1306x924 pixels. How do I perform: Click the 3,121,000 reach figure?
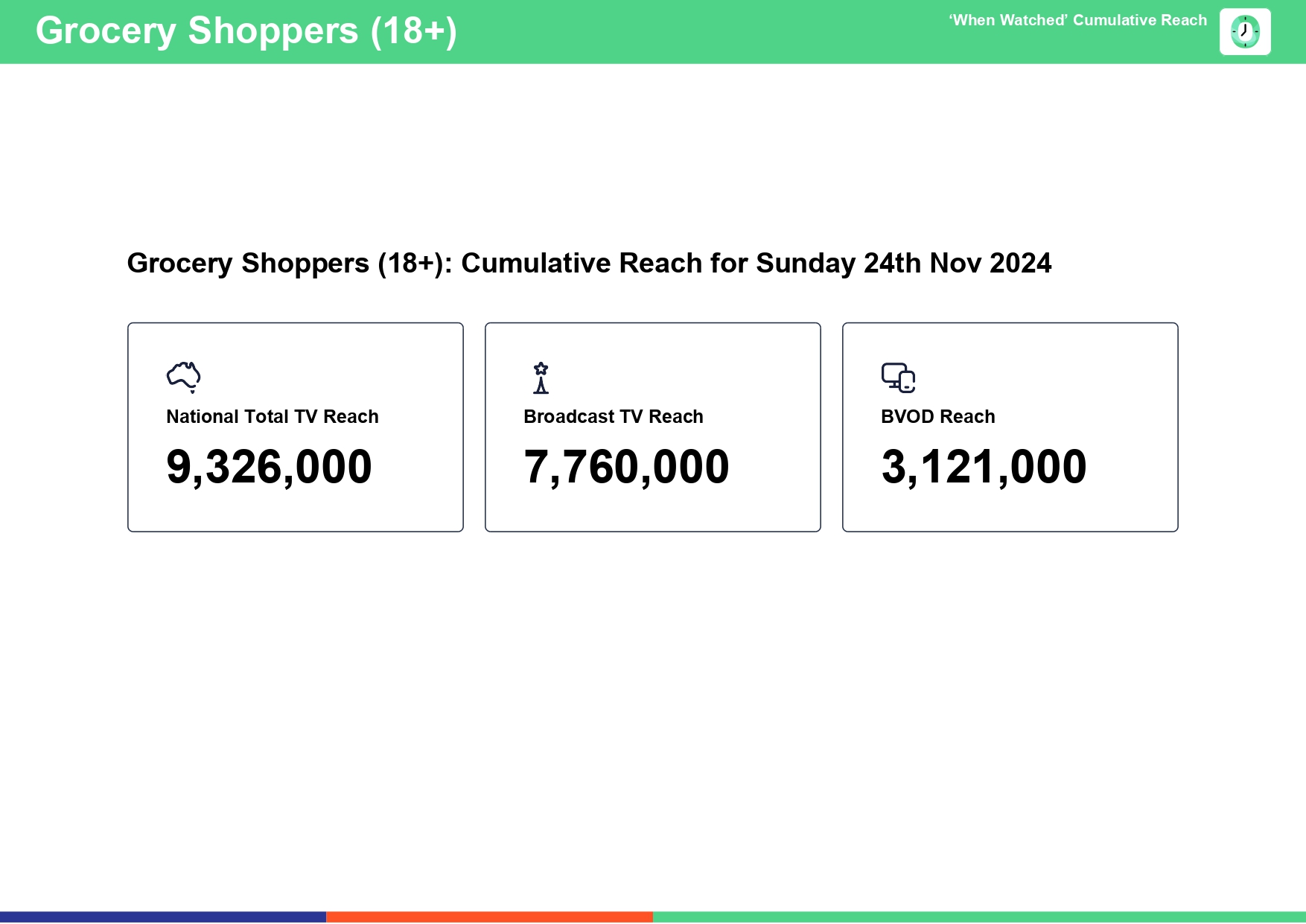coord(984,466)
